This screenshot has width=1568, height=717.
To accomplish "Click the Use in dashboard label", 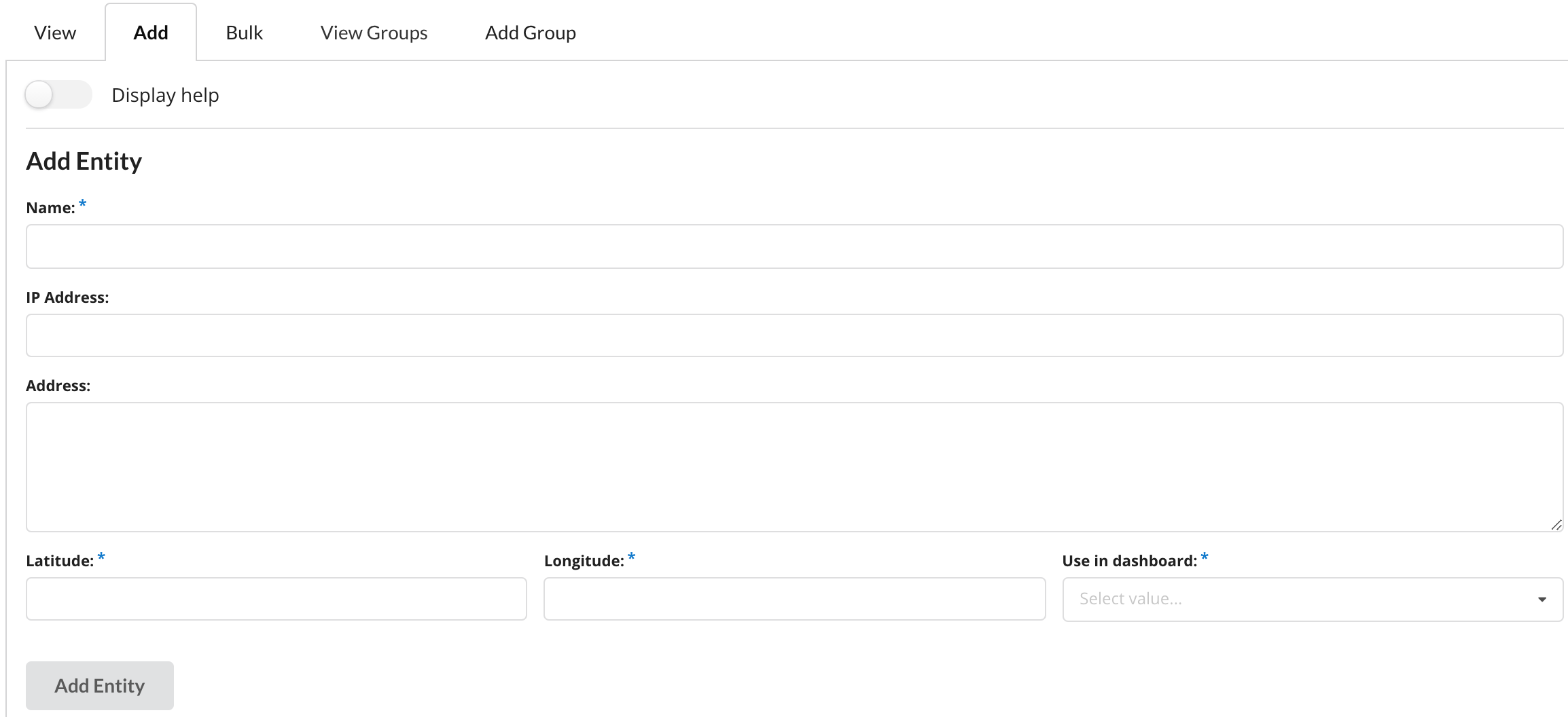I will pyautogui.click(x=1129, y=561).
